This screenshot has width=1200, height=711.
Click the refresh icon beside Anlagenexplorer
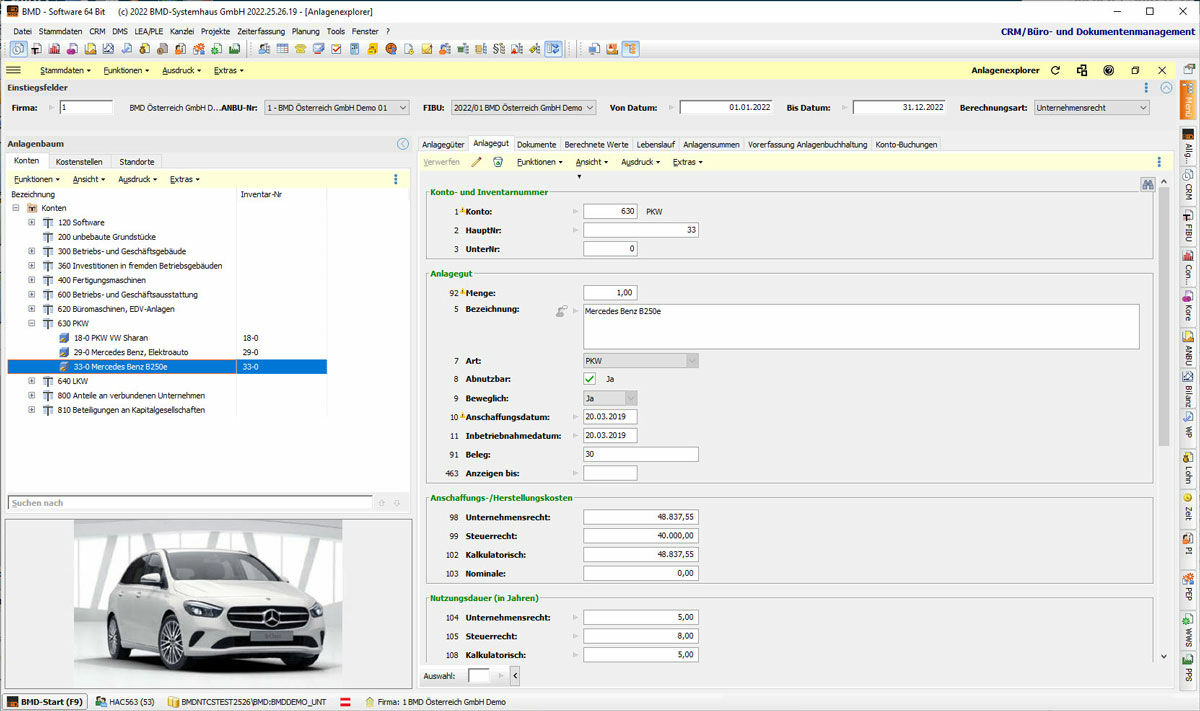tap(1055, 70)
